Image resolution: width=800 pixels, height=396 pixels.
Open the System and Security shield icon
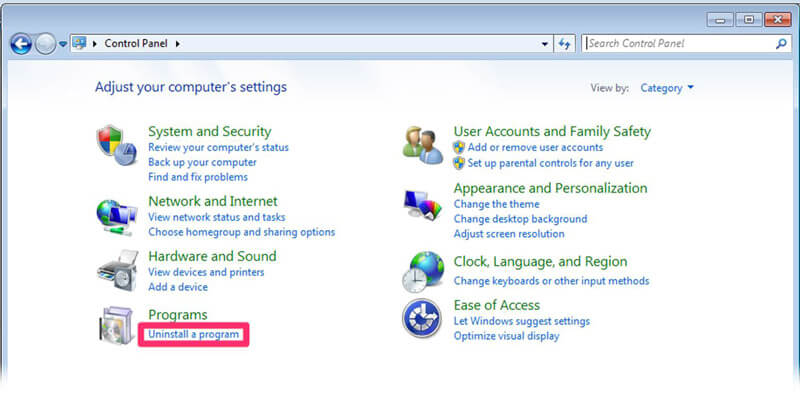pos(117,145)
